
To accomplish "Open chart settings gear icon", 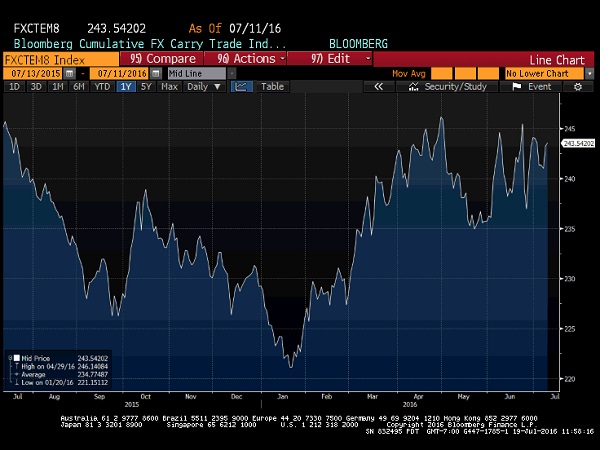I will 579,87.
